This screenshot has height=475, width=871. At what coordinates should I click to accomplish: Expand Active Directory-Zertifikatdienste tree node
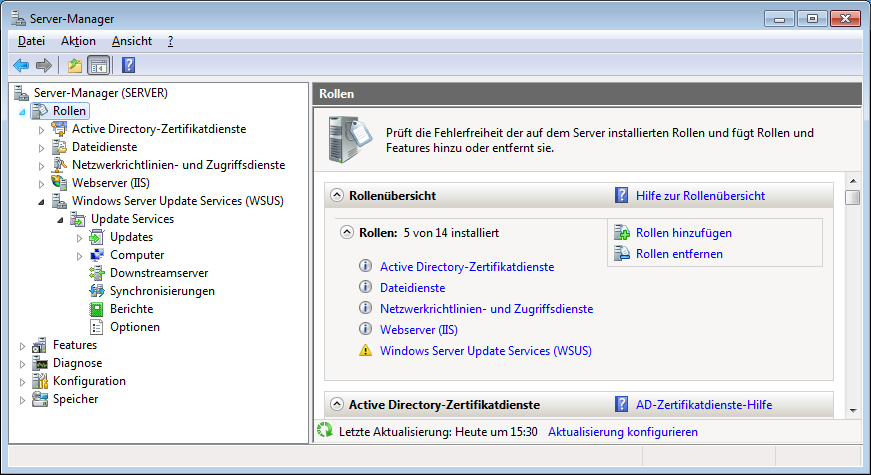point(42,130)
